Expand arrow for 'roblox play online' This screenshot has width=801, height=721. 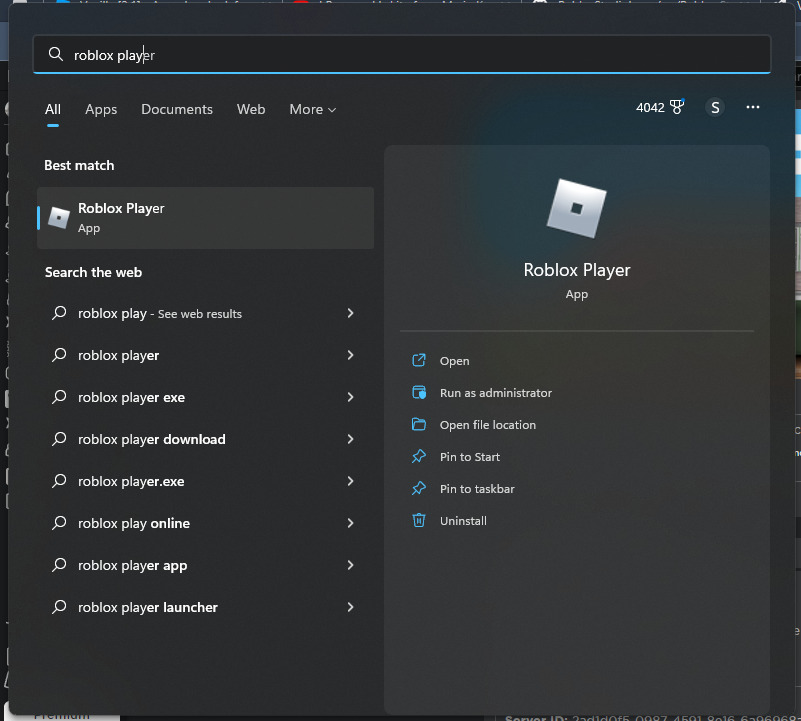tap(350, 523)
